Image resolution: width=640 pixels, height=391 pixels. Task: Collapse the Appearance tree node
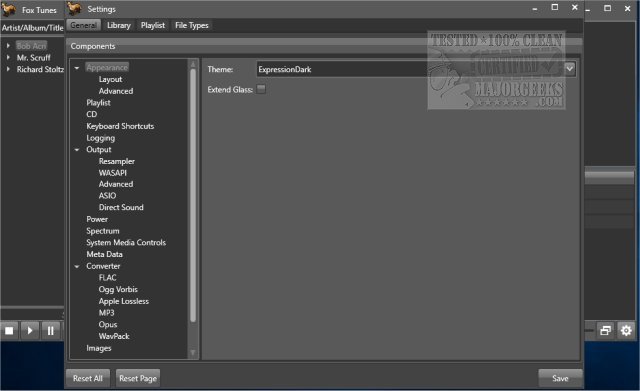pyautogui.click(x=77, y=68)
